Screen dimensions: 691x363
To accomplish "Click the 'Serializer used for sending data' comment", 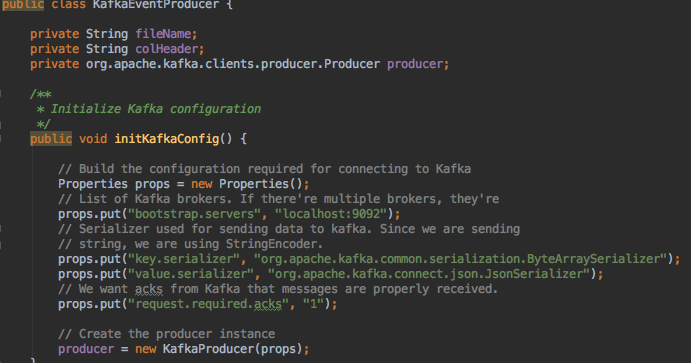I will click(289, 229).
